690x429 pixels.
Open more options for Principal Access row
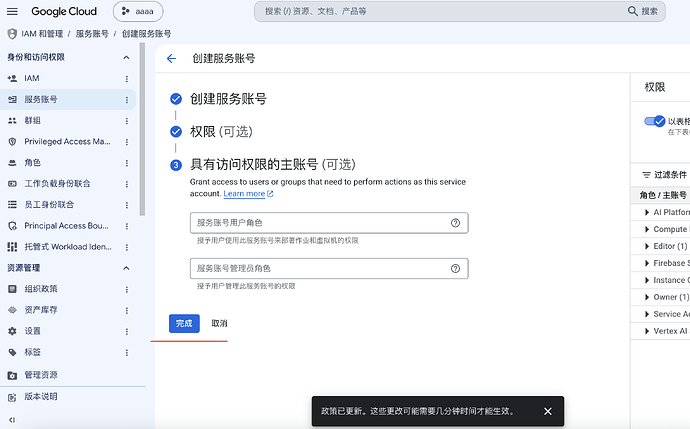click(127, 227)
